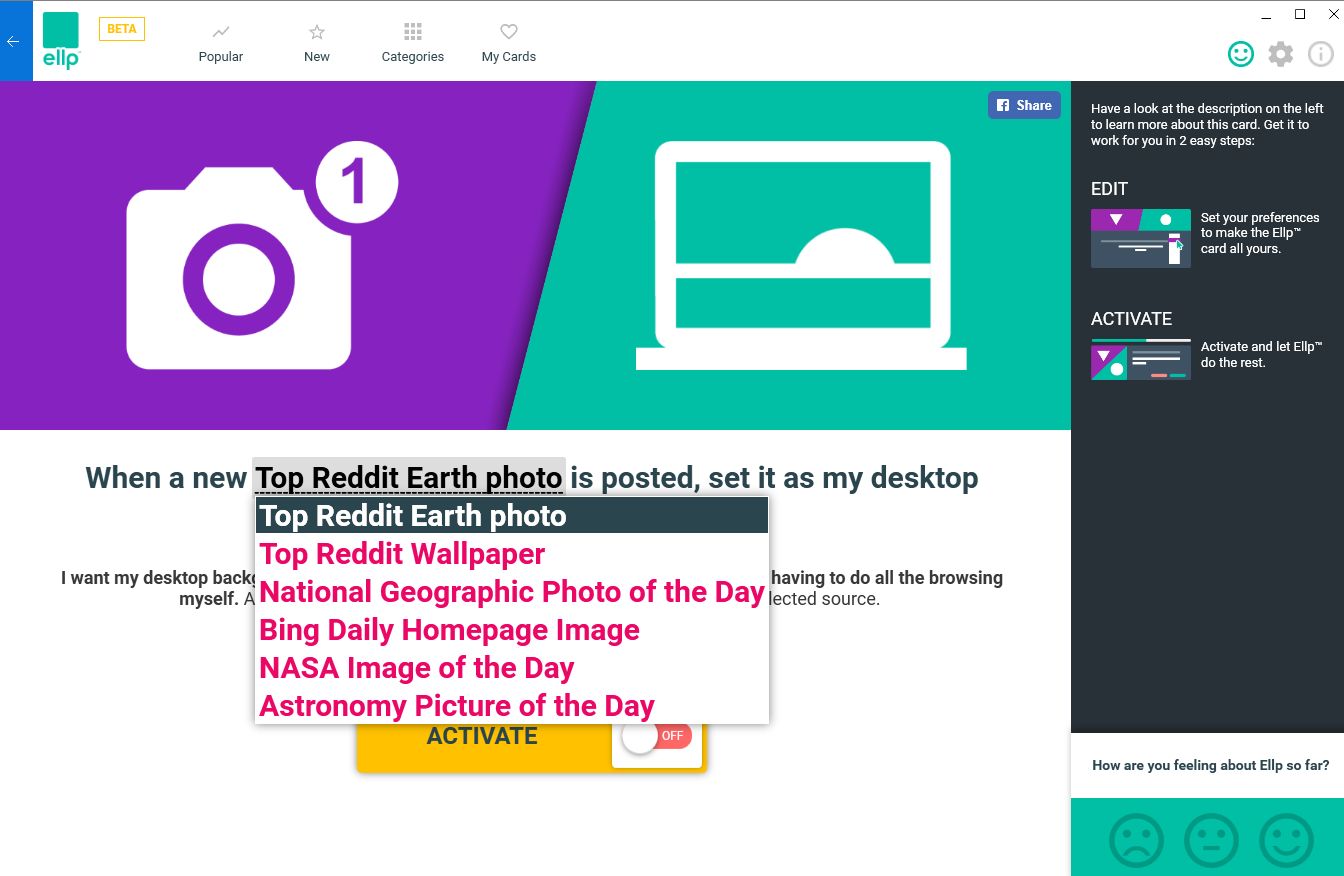1344x876 pixels.
Task: Minimize the Ellp window
Action: pyautogui.click(x=1267, y=15)
